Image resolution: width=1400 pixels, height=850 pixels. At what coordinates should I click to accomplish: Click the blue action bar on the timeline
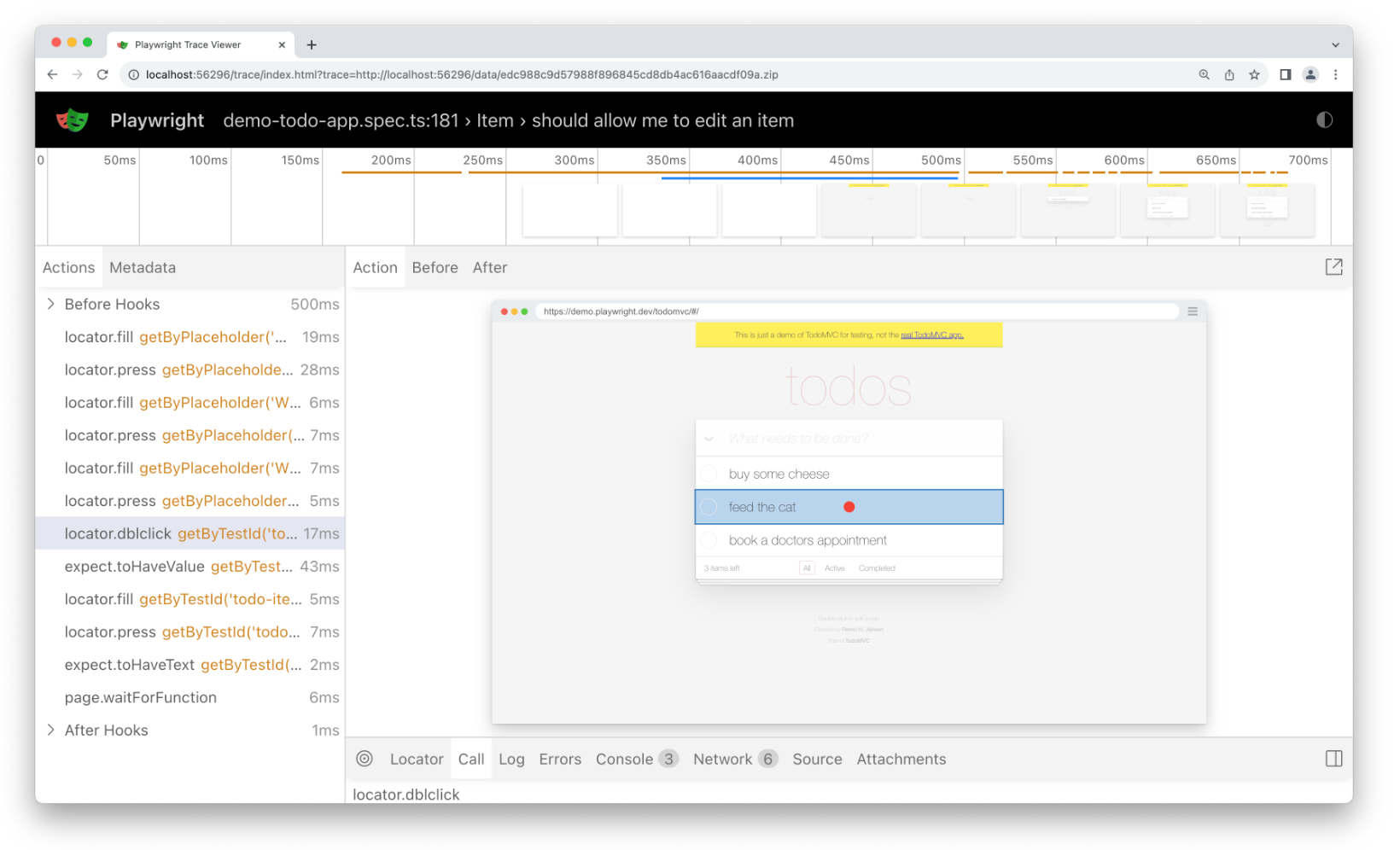809,178
